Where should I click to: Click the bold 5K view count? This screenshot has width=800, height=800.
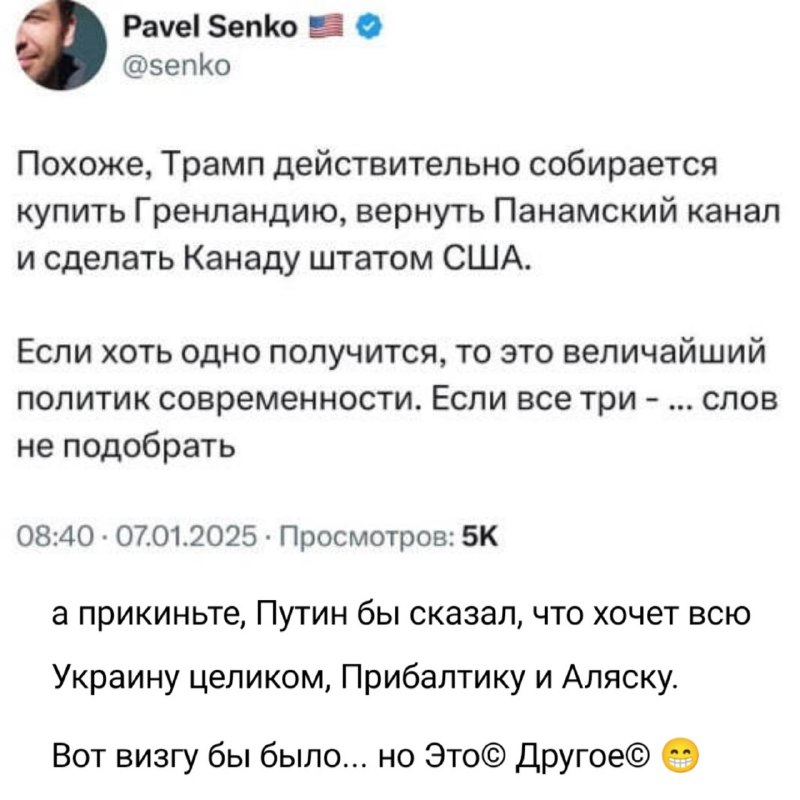480,537
